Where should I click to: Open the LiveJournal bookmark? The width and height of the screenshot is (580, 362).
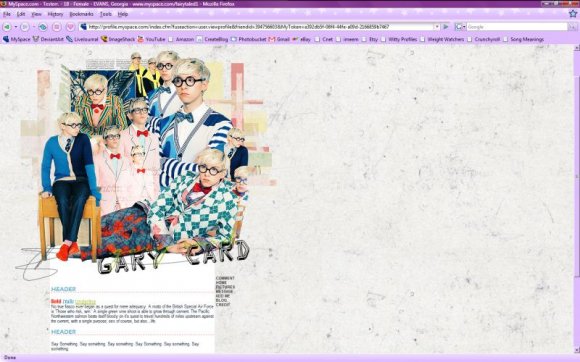point(82,39)
